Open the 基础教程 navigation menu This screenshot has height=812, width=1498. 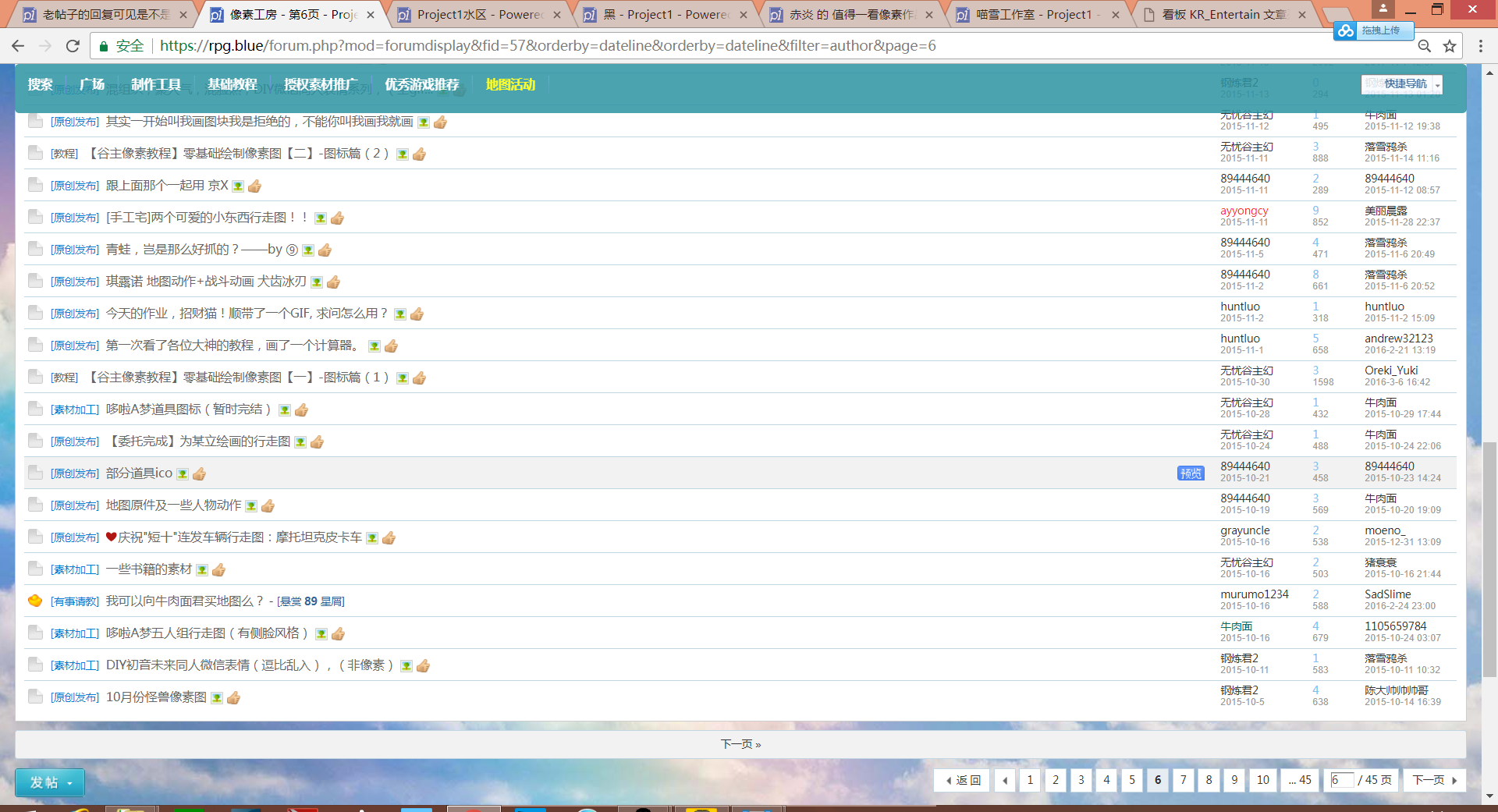(x=233, y=84)
